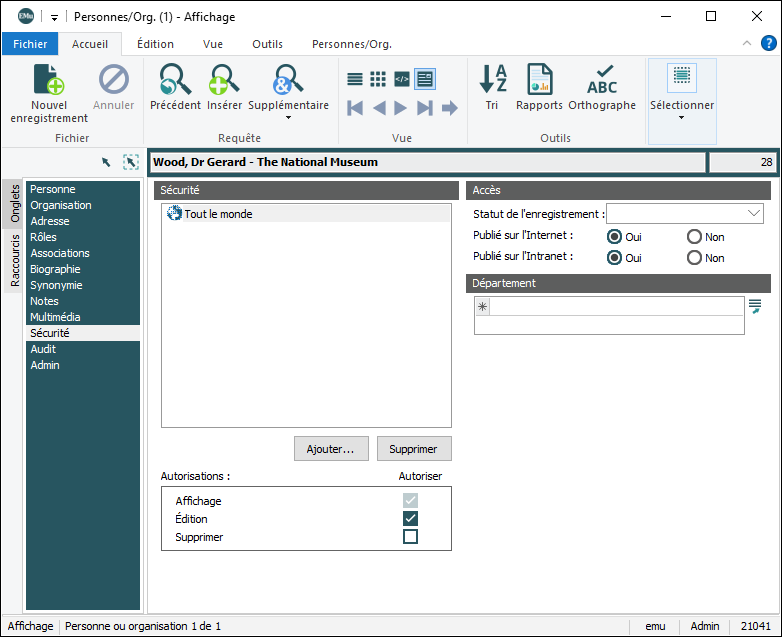
Task: Click the Insérer search icon
Action: (224, 80)
